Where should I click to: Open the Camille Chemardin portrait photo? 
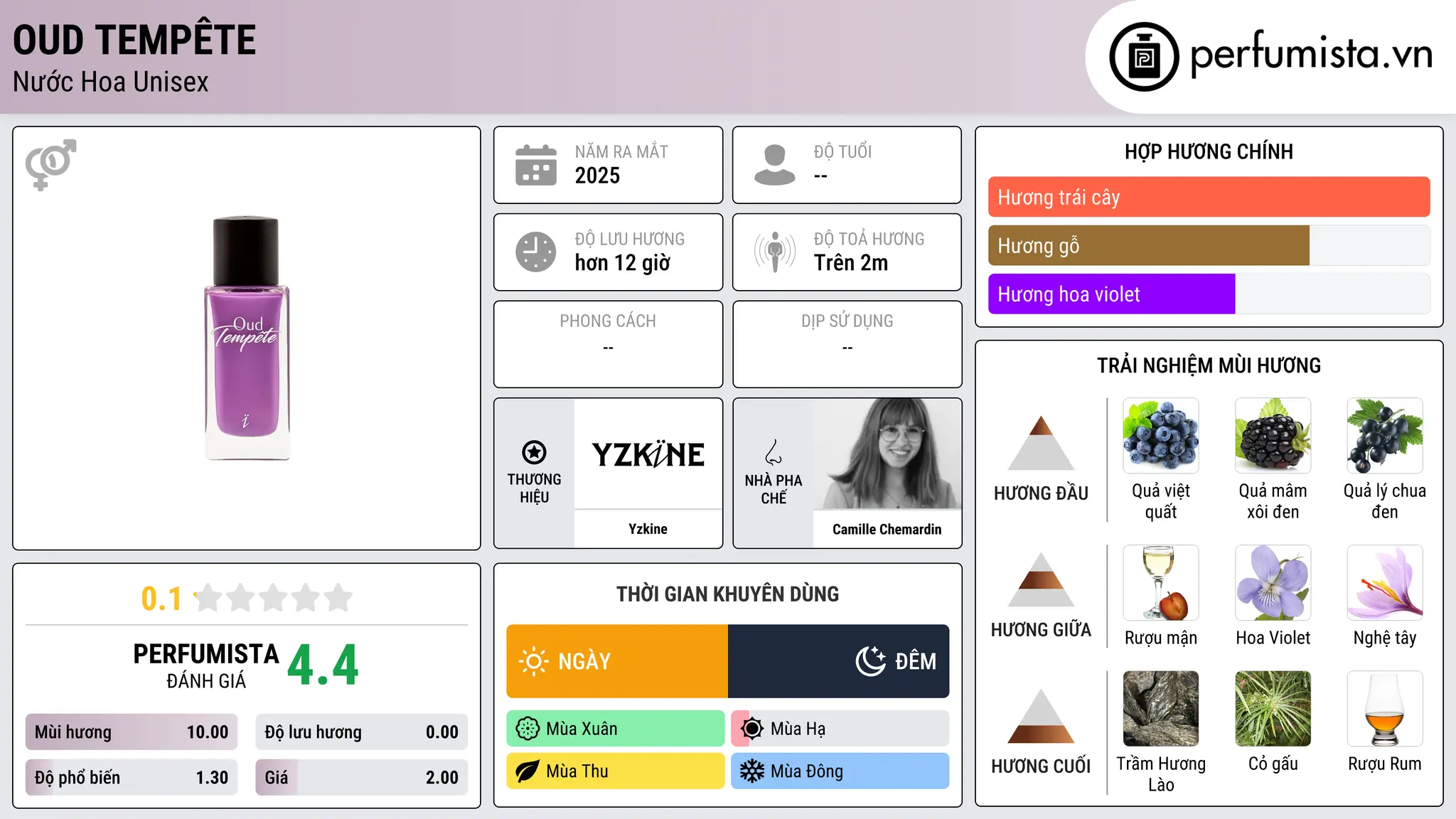click(x=887, y=454)
